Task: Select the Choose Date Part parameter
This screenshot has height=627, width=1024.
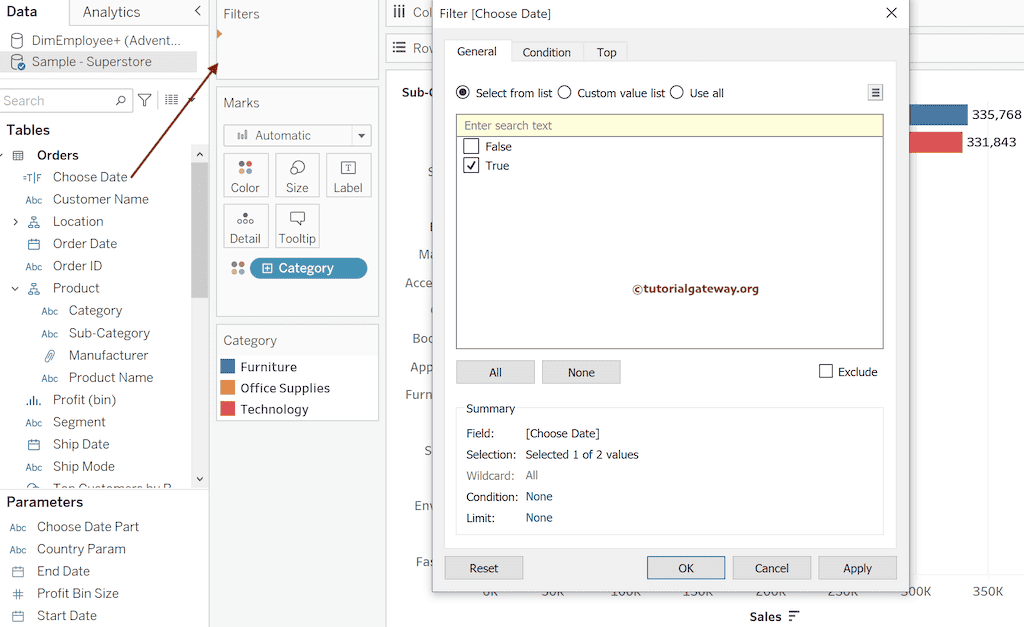Action: (x=88, y=527)
